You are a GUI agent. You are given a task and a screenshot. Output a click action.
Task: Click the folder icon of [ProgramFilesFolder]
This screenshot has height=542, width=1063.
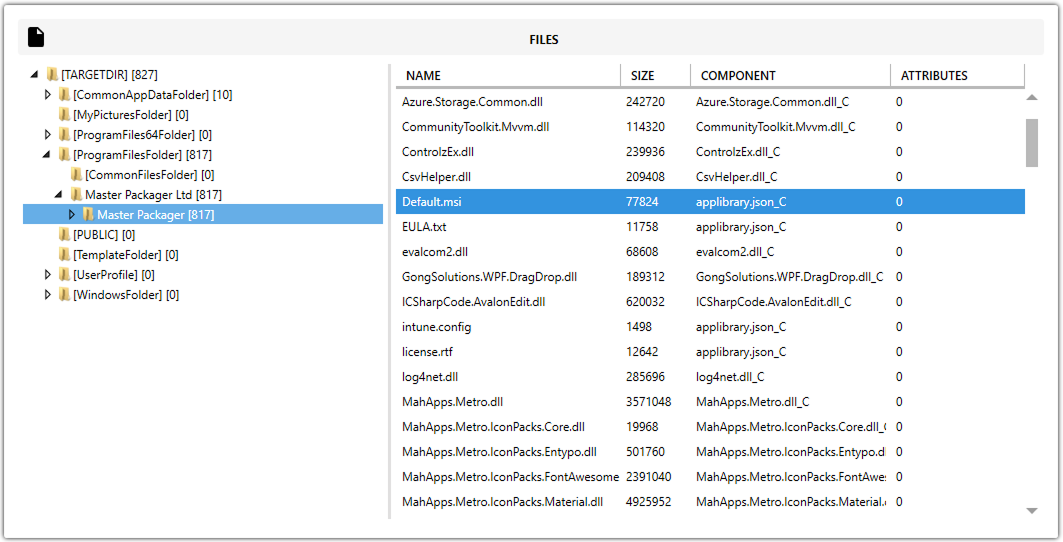64,155
